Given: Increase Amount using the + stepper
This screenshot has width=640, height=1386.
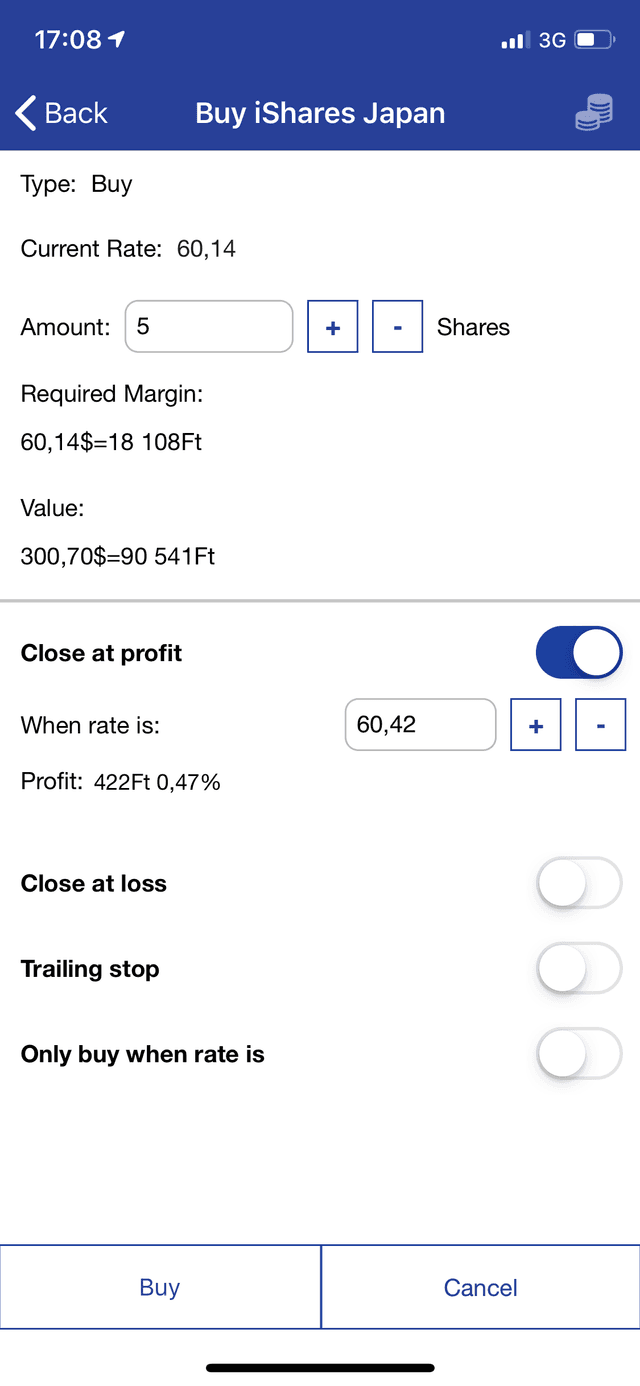Looking at the screenshot, I should (x=332, y=326).
